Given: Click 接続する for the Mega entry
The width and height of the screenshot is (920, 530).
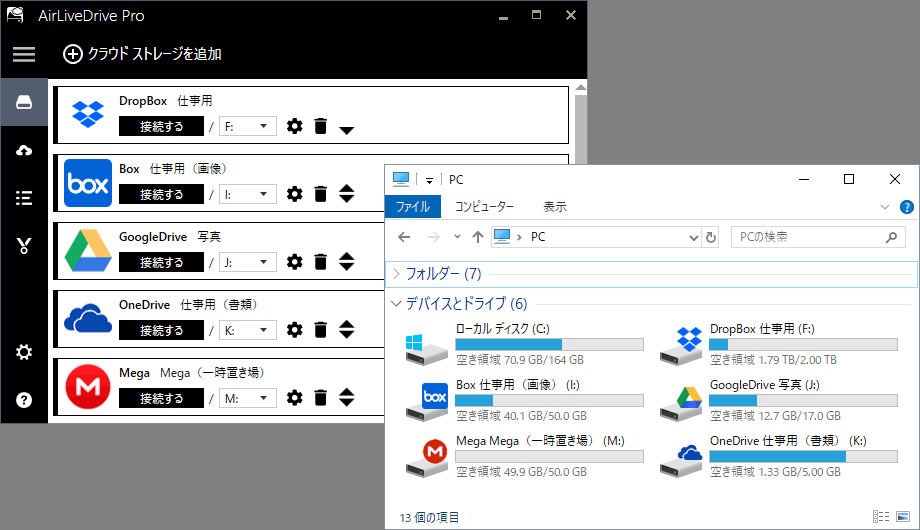Looking at the screenshot, I should [x=161, y=399].
